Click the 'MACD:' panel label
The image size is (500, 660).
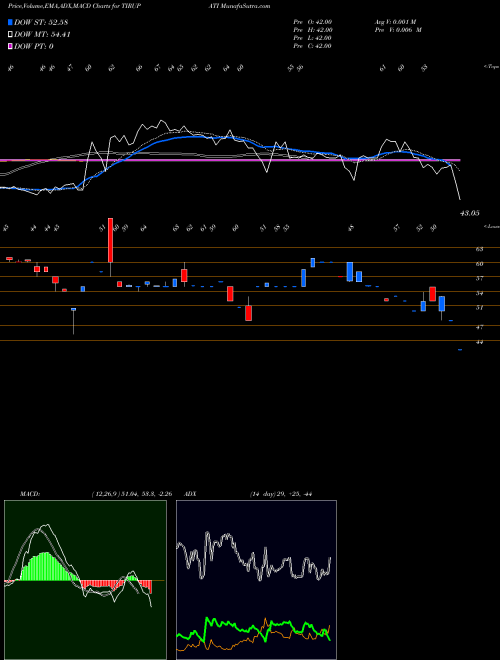tap(30, 494)
